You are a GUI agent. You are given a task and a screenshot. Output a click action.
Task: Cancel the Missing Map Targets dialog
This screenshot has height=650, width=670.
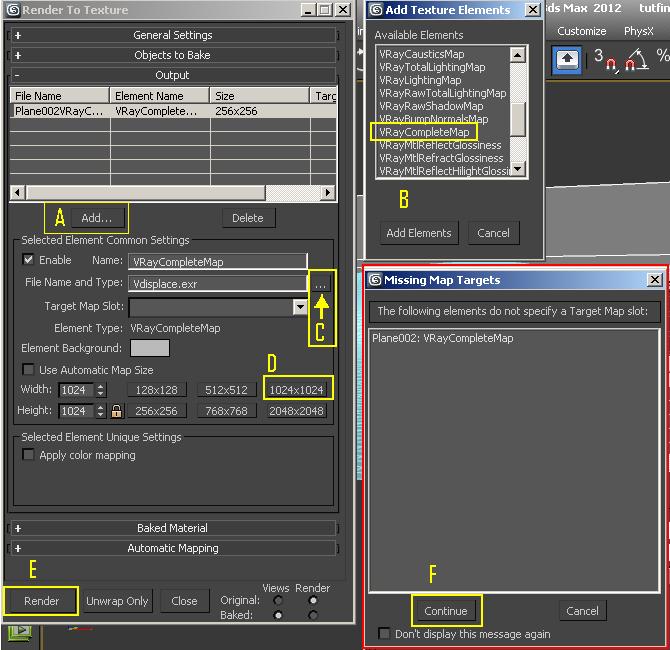[x=582, y=611]
